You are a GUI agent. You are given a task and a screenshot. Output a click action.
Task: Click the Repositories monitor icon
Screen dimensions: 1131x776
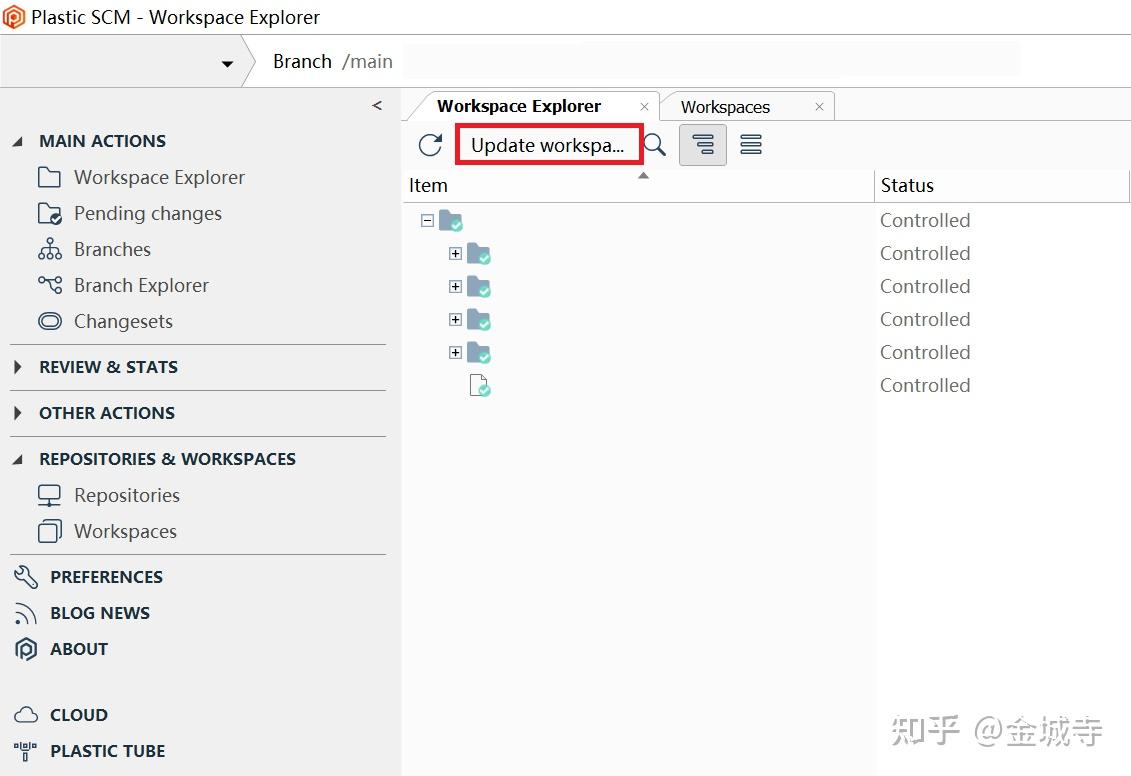pyautogui.click(x=49, y=495)
